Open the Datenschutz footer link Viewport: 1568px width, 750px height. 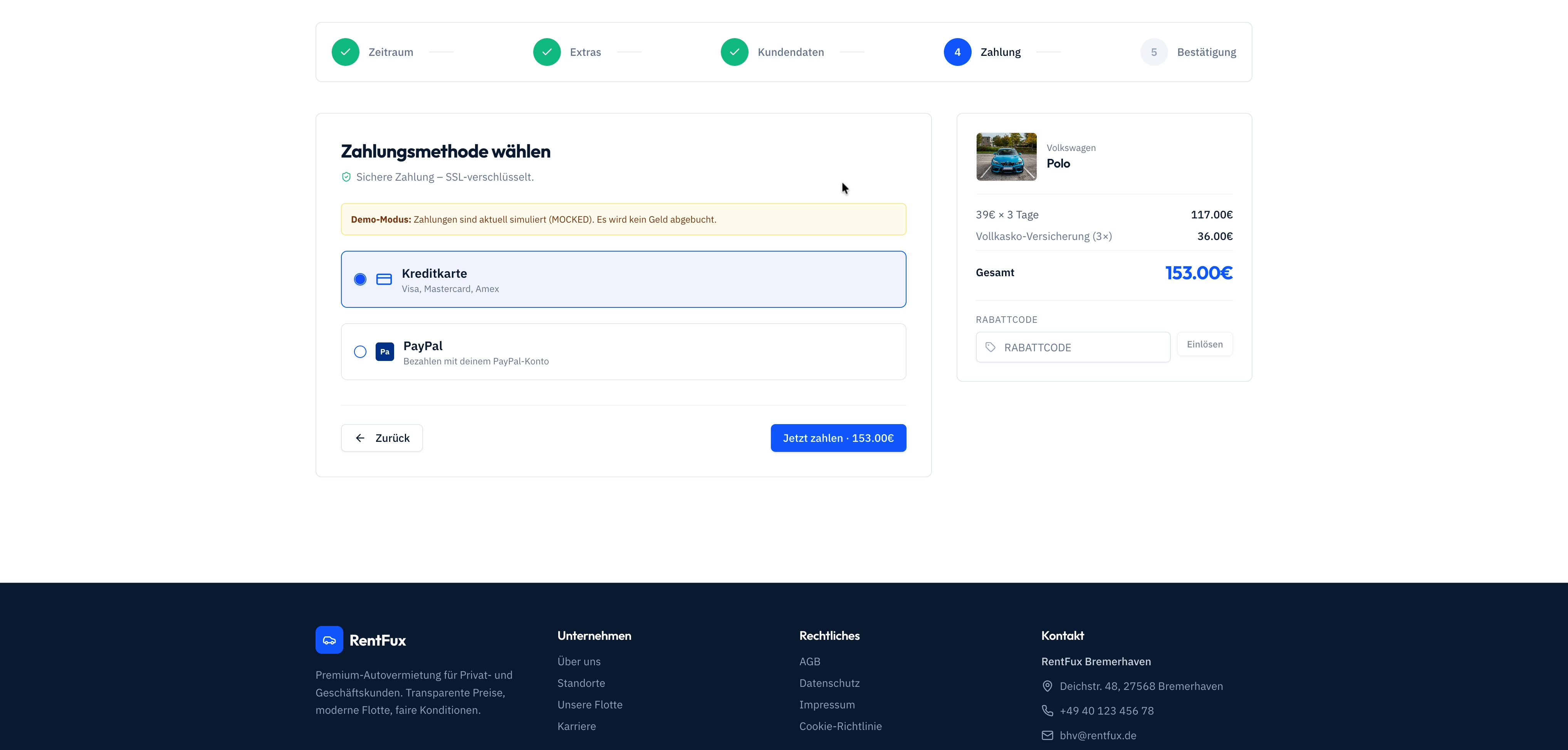click(829, 683)
